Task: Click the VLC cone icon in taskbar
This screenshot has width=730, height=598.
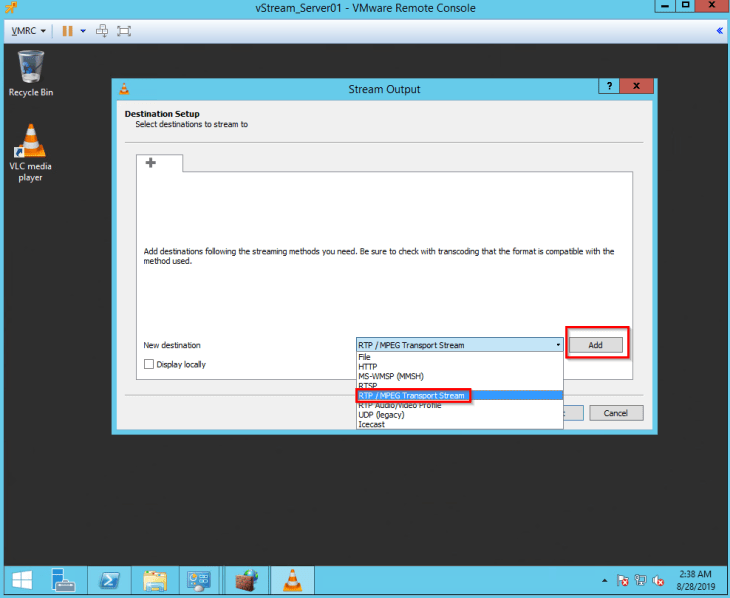Action: pyautogui.click(x=292, y=579)
